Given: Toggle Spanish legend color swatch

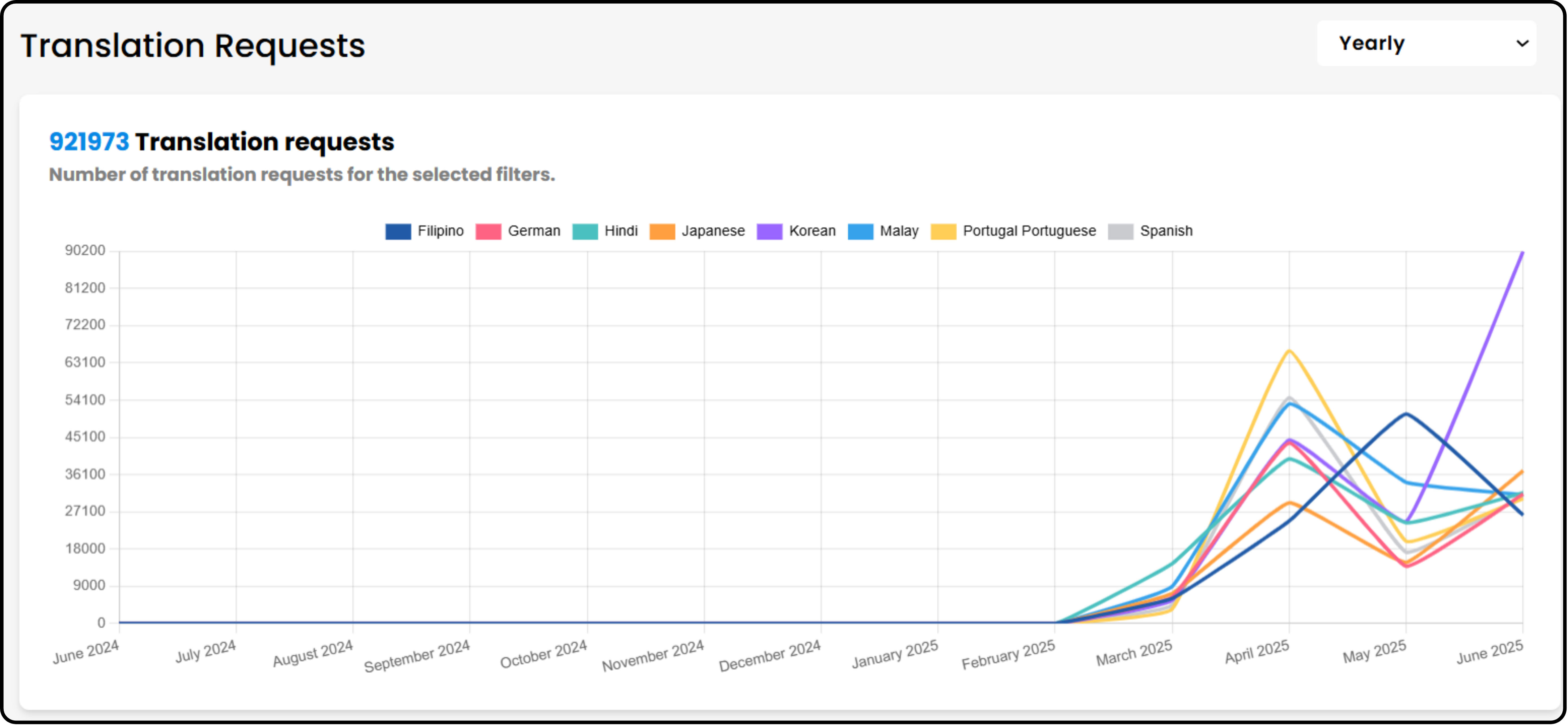Looking at the screenshot, I should 1121,232.
